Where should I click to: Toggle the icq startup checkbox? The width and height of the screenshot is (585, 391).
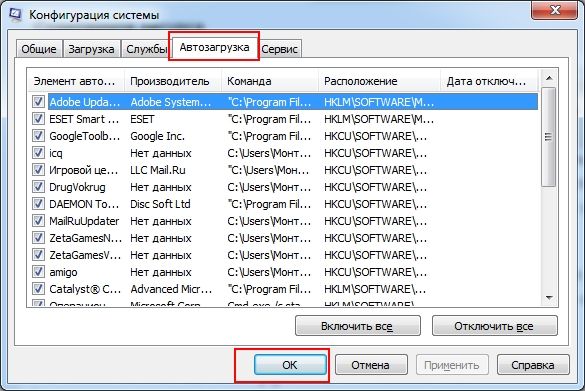38,153
